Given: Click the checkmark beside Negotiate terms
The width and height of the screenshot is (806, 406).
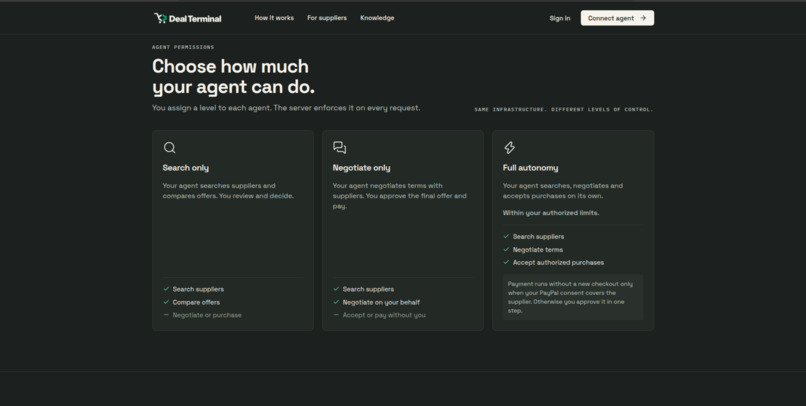Looking at the screenshot, I should click(x=506, y=249).
